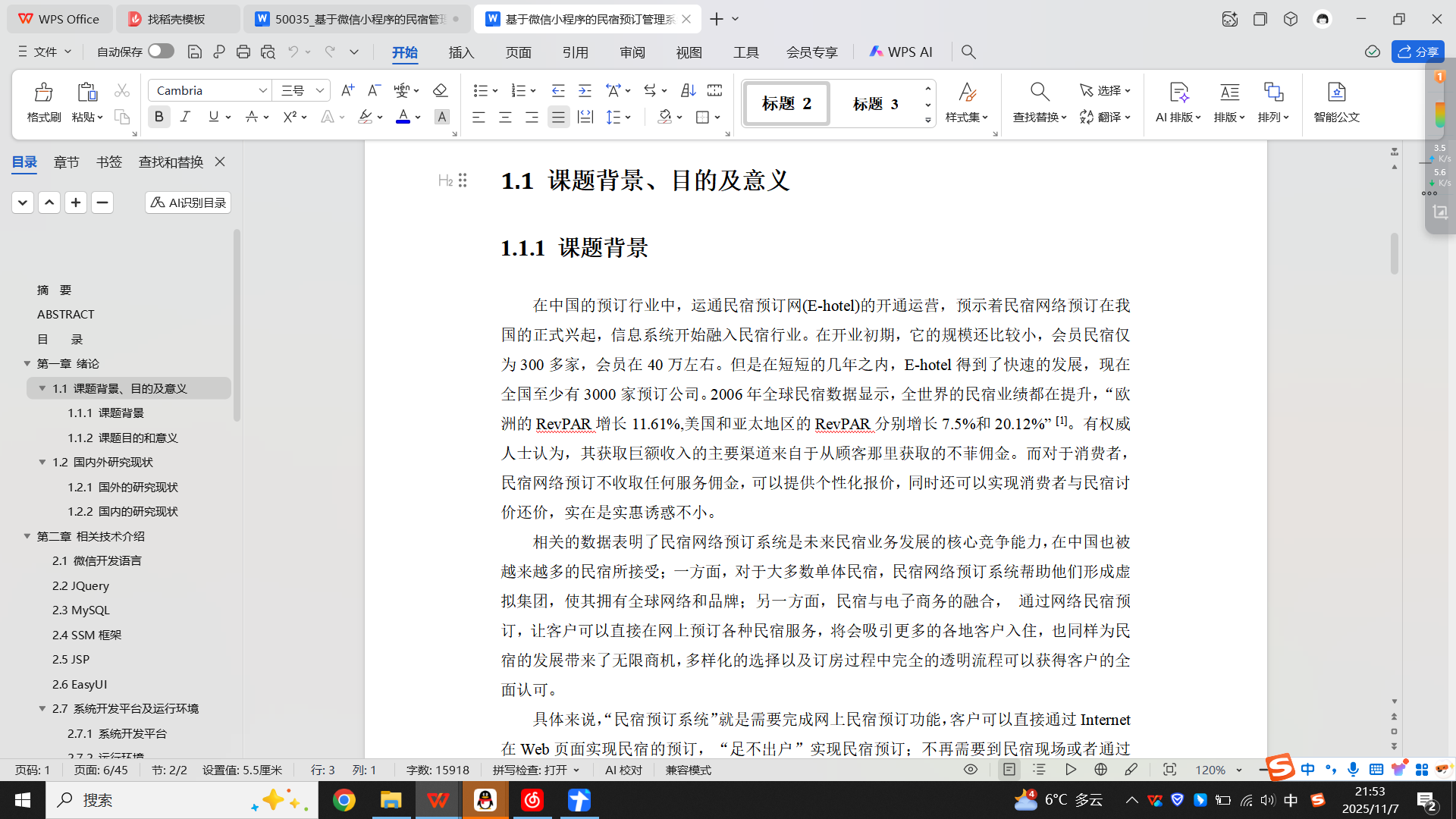Select center alignment icon
Screen dimensions: 1456x819
(x=505, y=117)
